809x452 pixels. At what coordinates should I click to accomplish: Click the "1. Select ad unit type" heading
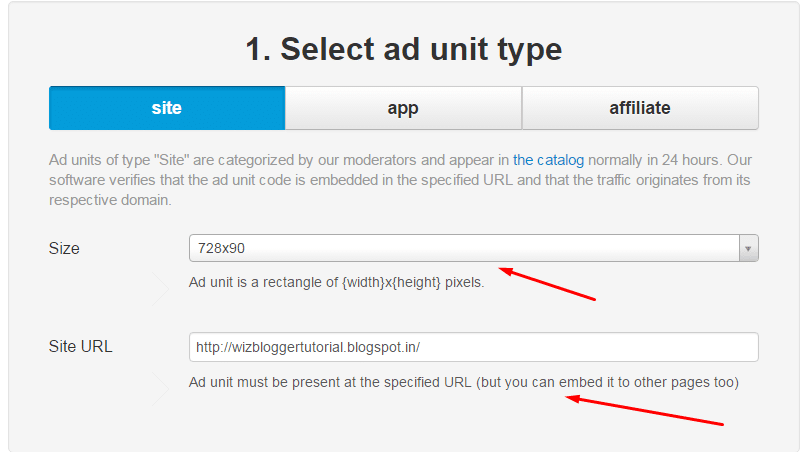tap(403, 49)
